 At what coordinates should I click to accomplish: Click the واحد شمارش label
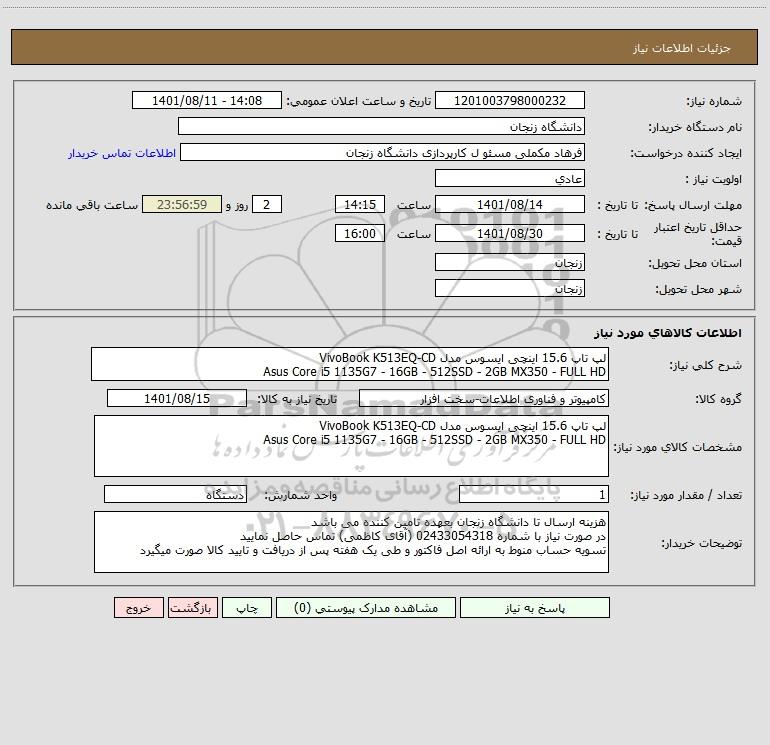click(x=301, y=496)
